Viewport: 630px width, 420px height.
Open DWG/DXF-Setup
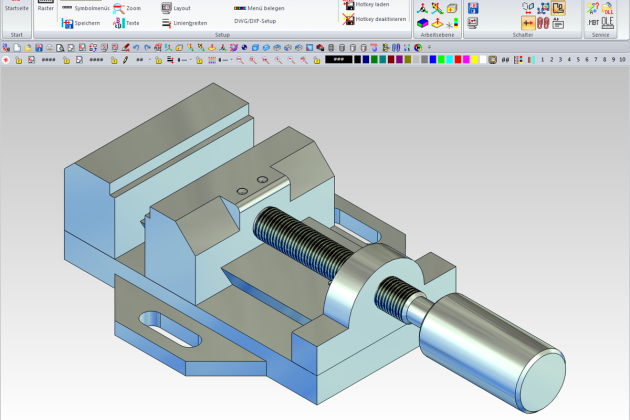(x=254, y=21)
